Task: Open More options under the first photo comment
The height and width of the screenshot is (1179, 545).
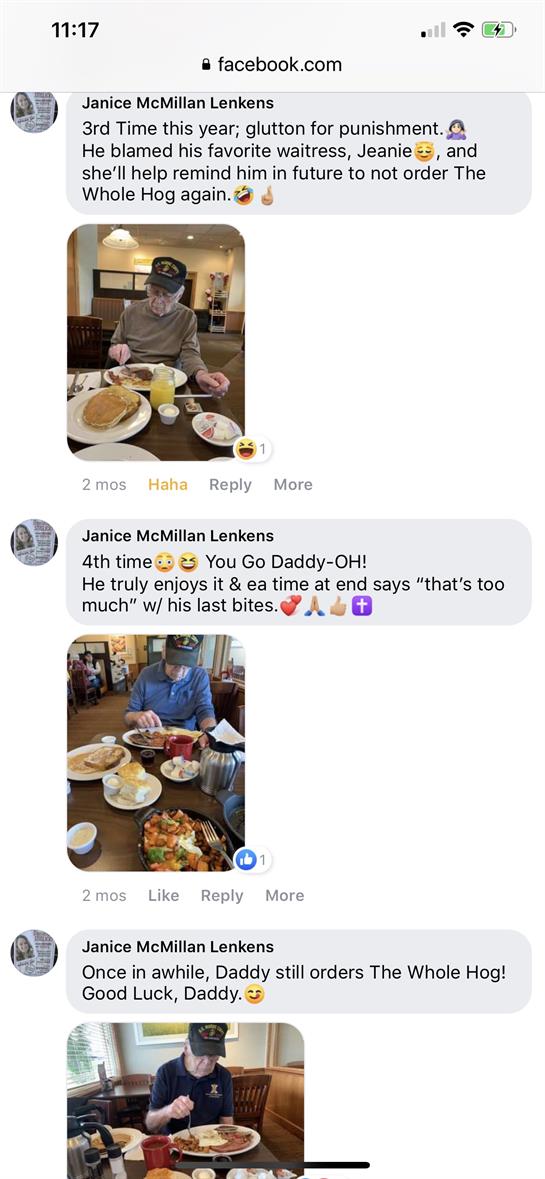Action: pyautogui.click(x=293, y=485)
